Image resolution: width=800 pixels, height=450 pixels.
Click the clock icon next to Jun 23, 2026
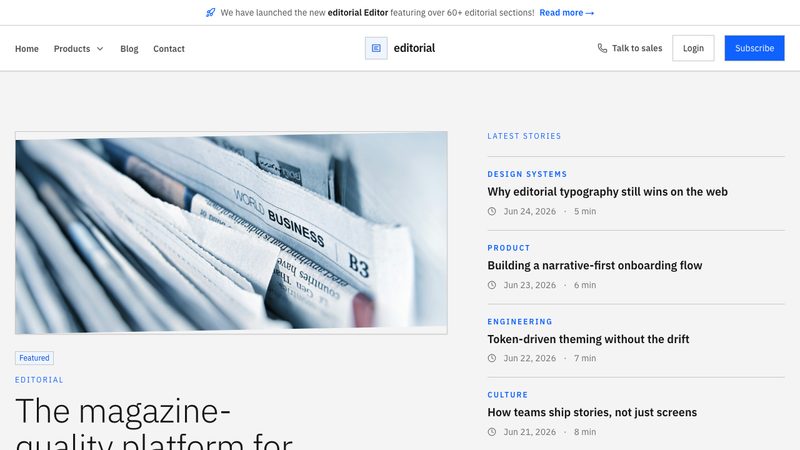pos(492,285)
